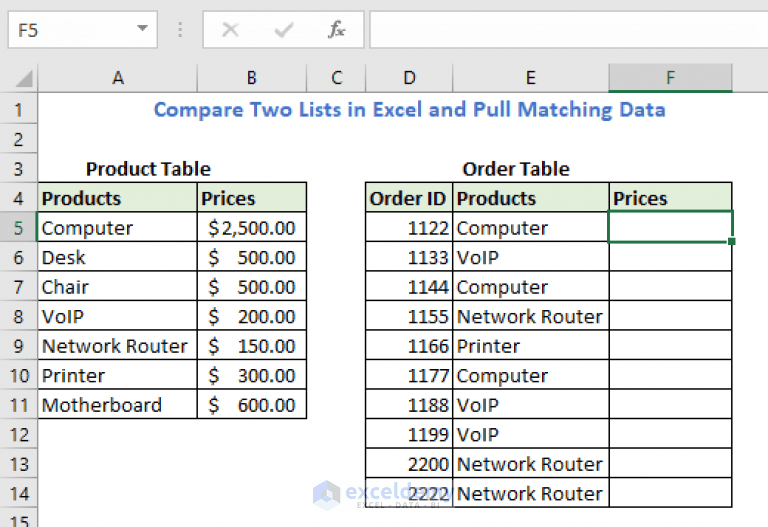The width and height of the screenshot is (768, 527).
Task: Click the '$200.00' price cell
Action: (x=252, y=316)
